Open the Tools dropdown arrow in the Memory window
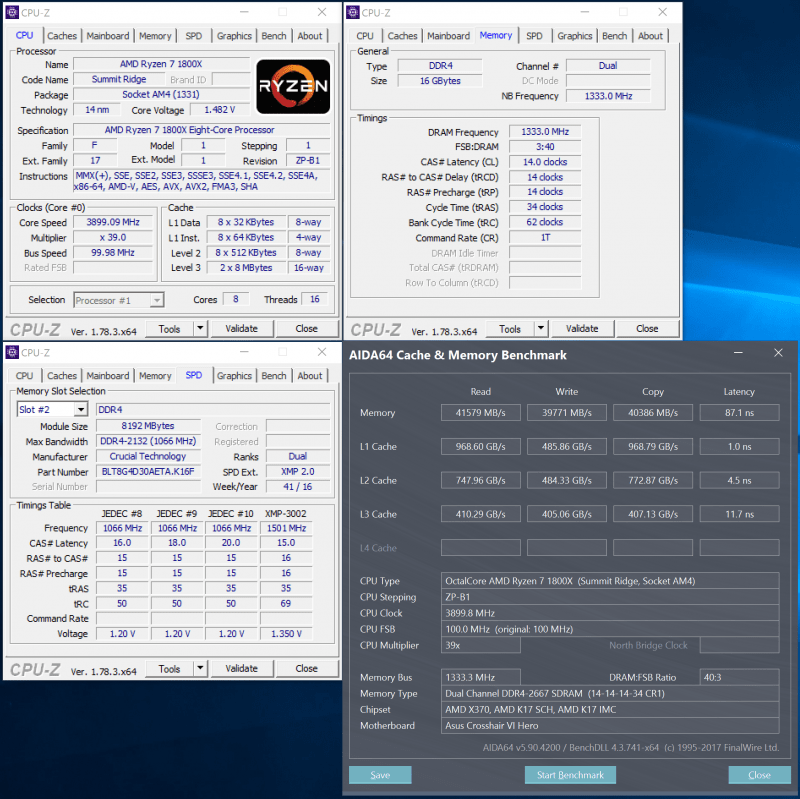This screenshot has width=800, height=799. (540, 328)
